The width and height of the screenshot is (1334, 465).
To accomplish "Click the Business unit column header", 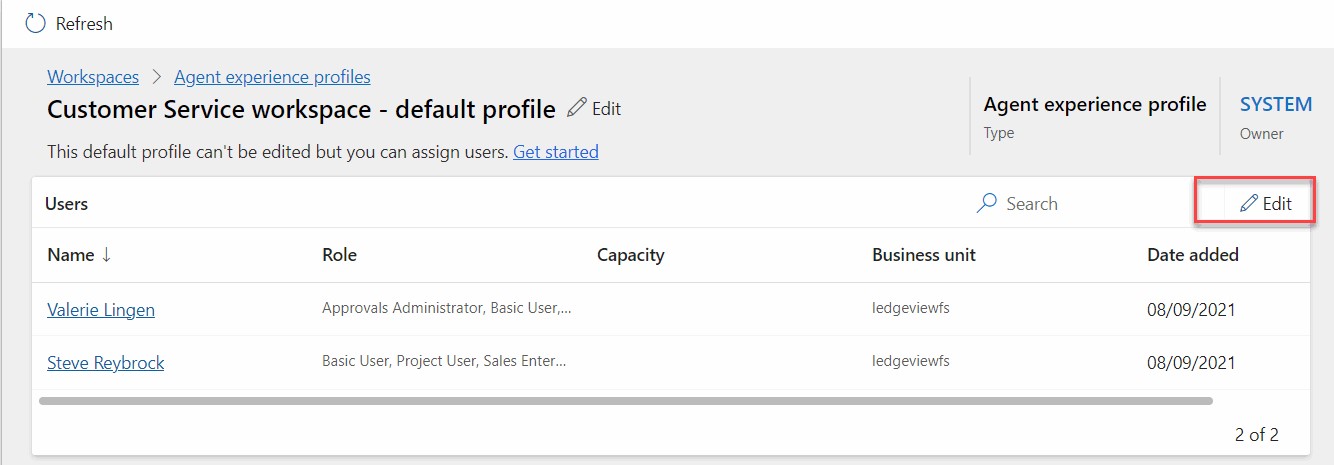I will (x=923, y=255).
